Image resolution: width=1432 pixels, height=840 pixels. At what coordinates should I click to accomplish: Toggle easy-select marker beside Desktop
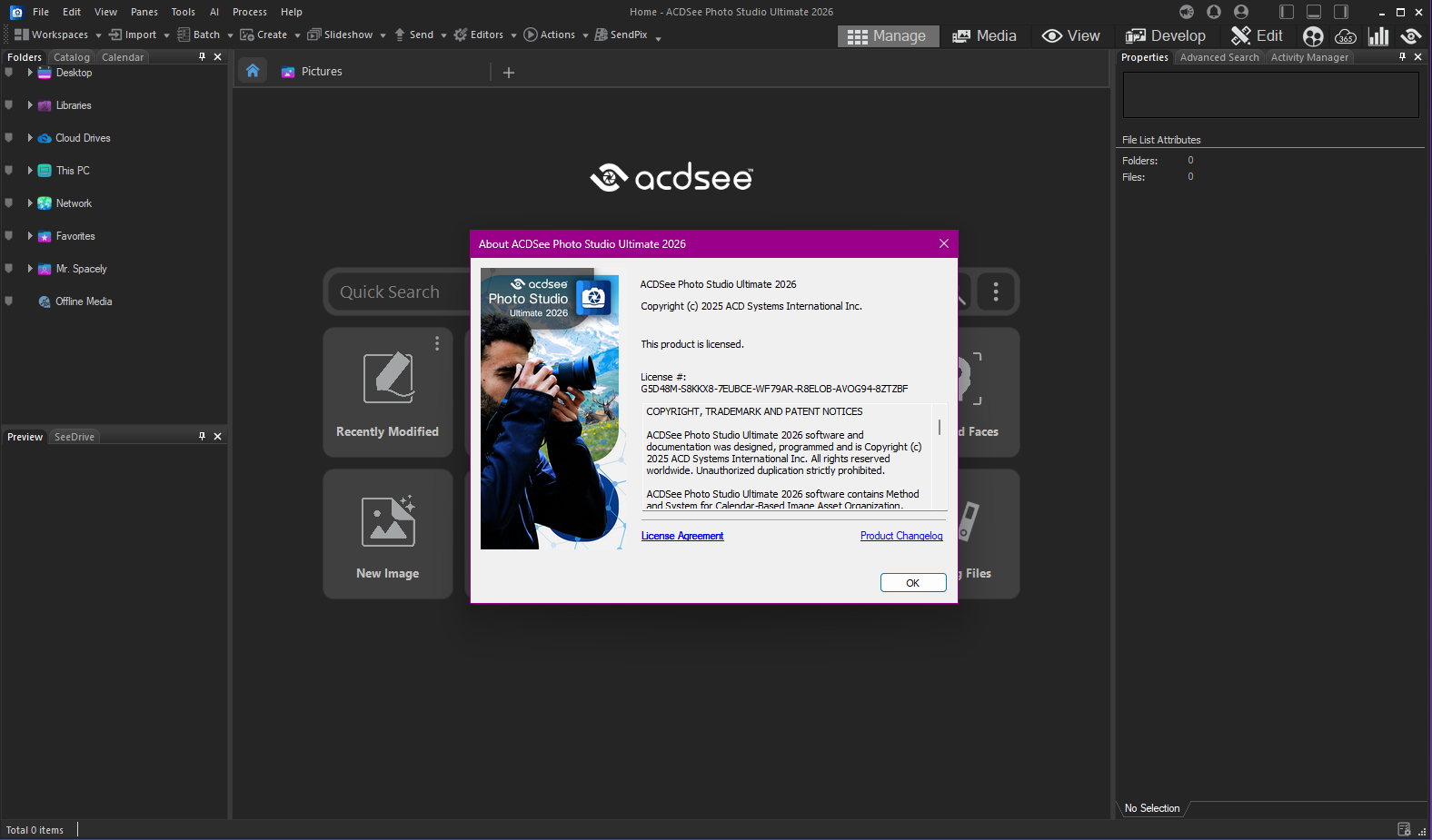coord(9,73)
